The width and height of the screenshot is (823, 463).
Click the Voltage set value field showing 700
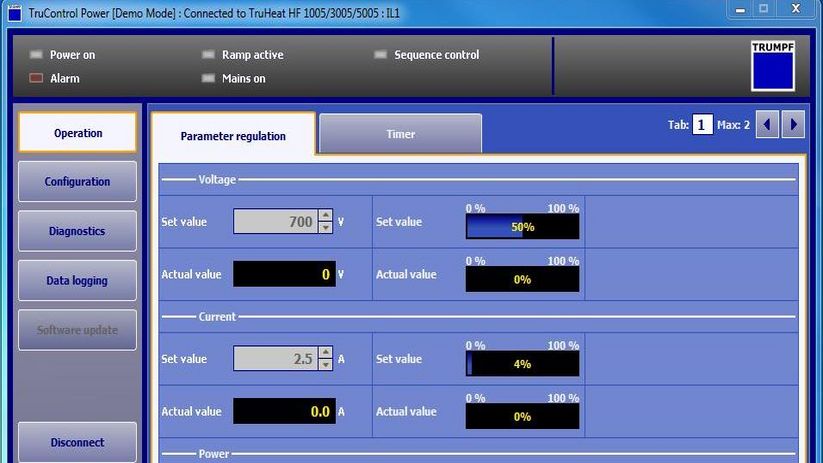click(275, 222)
